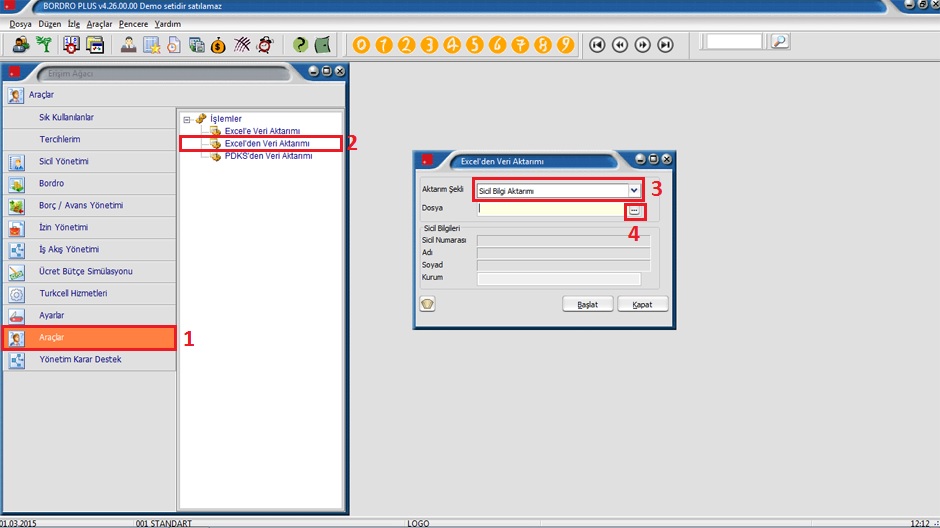The height and width of the screenshot is (528, 940).
Task: Select Excel'e Veri Aktarımı tree item
Action: coord(262,131)
